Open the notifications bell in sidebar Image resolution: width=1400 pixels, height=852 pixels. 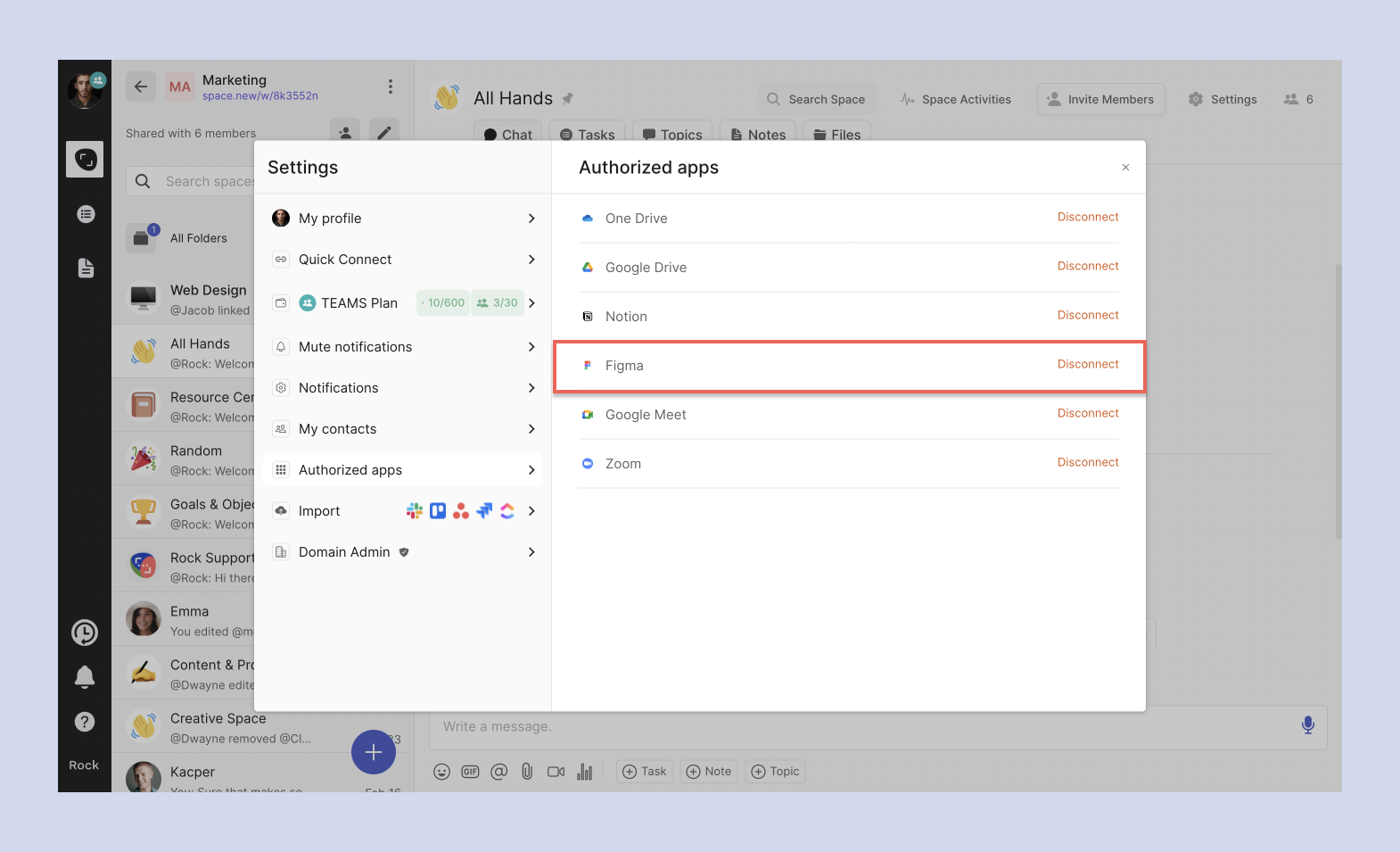(x=85, y=677)
